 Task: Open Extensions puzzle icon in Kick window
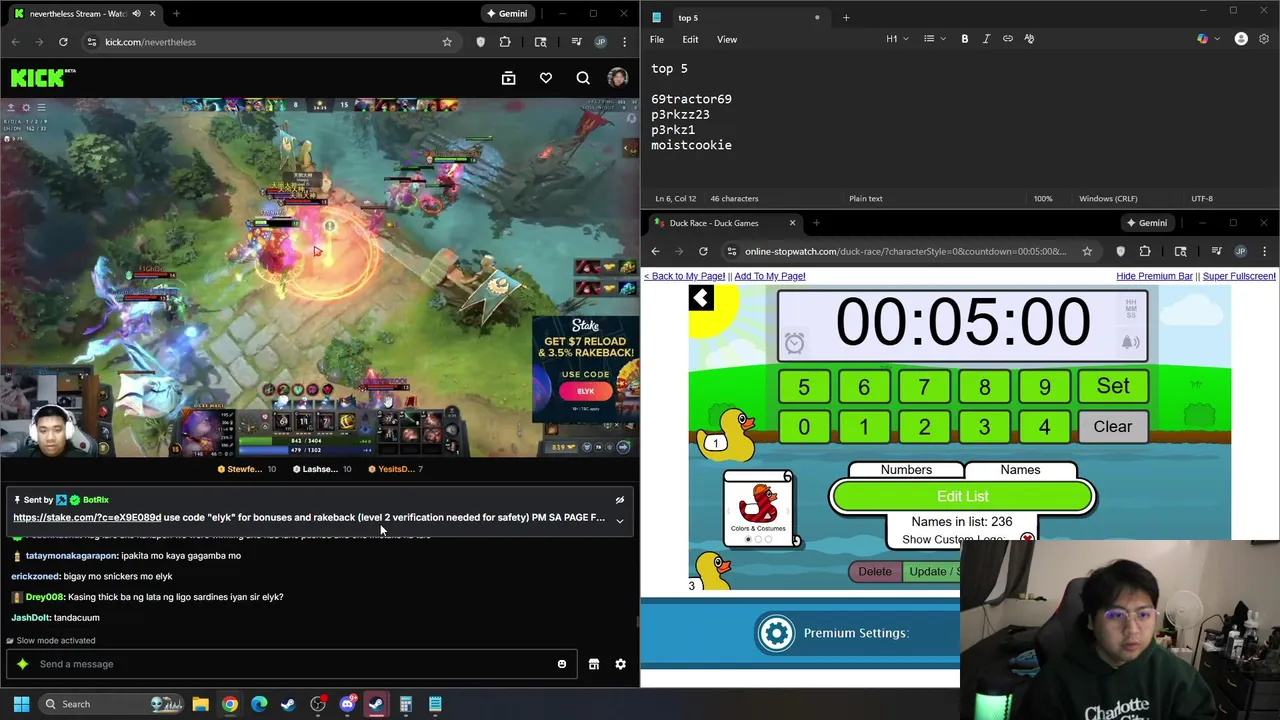[x=505, y=42]
